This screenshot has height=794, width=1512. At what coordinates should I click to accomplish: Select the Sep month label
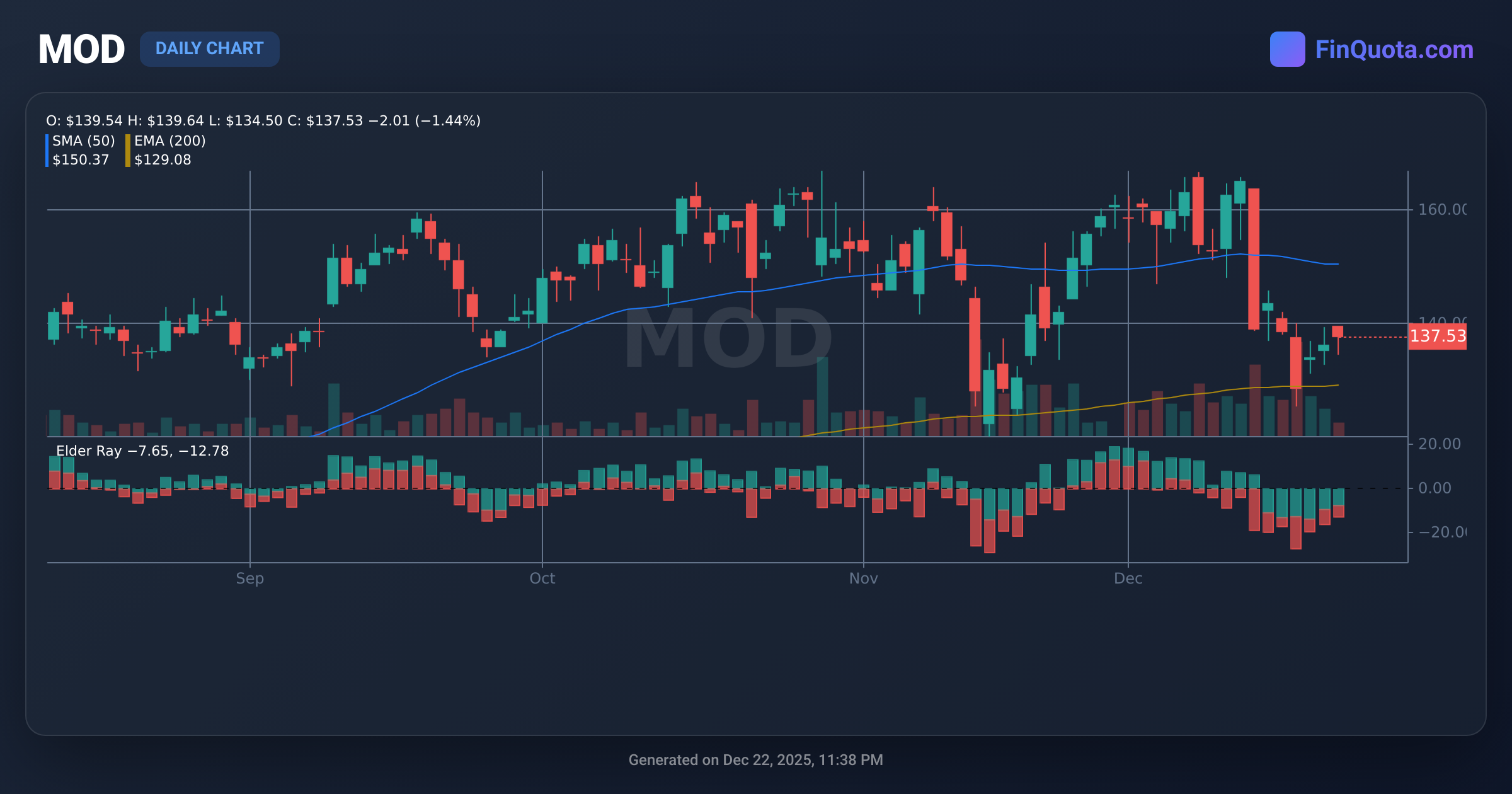click(x=249, y=578)
